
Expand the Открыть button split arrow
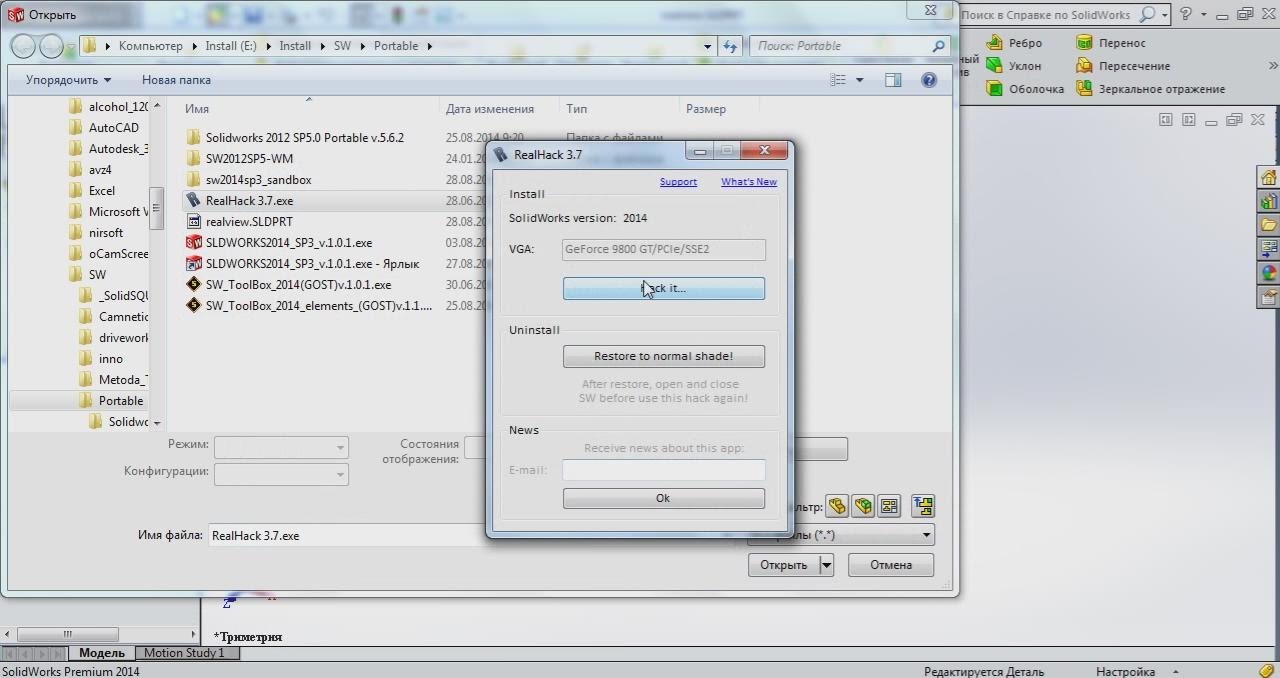[827, 565]
